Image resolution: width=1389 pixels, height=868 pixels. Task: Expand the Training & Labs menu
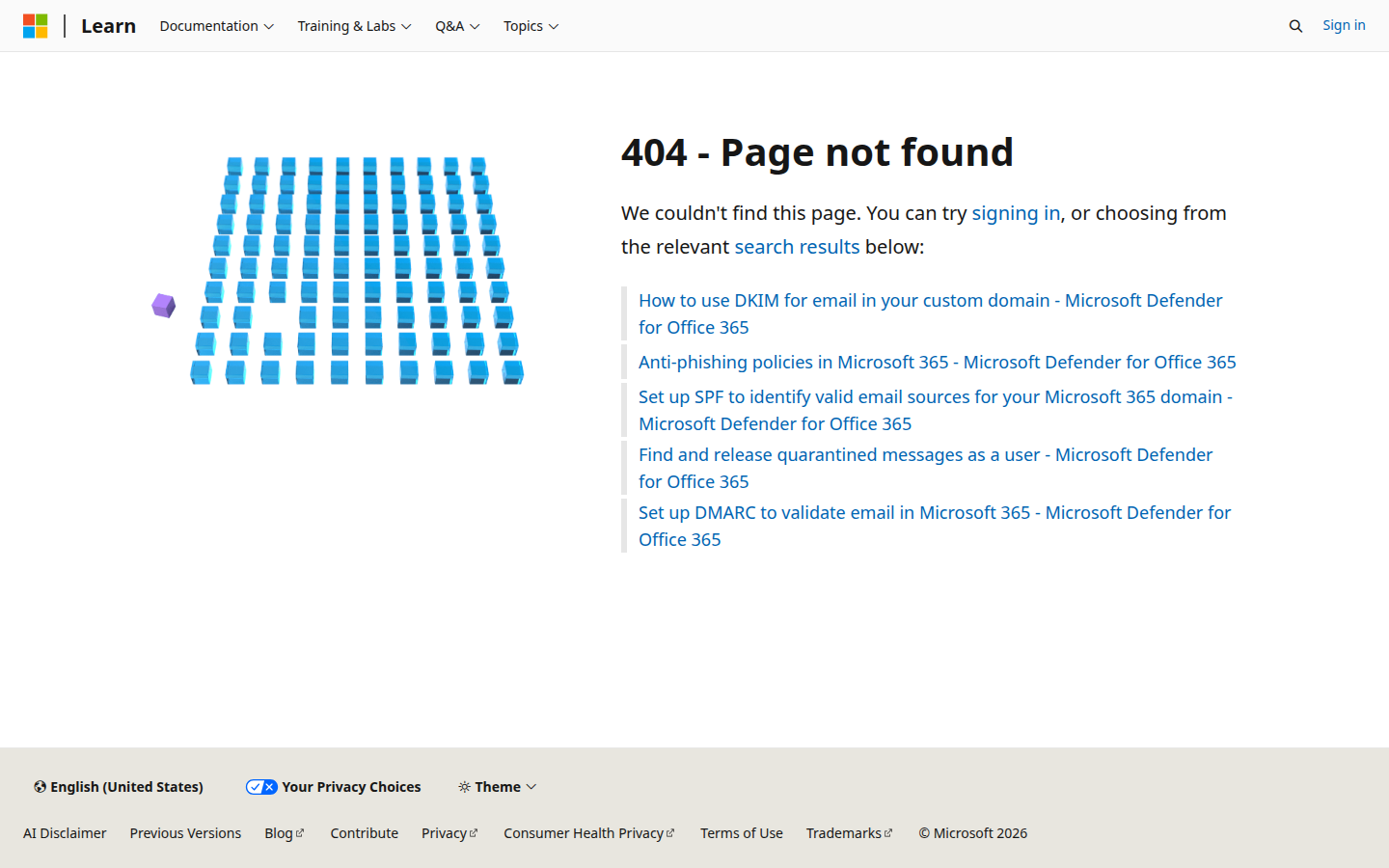click(x=354, y=26)
